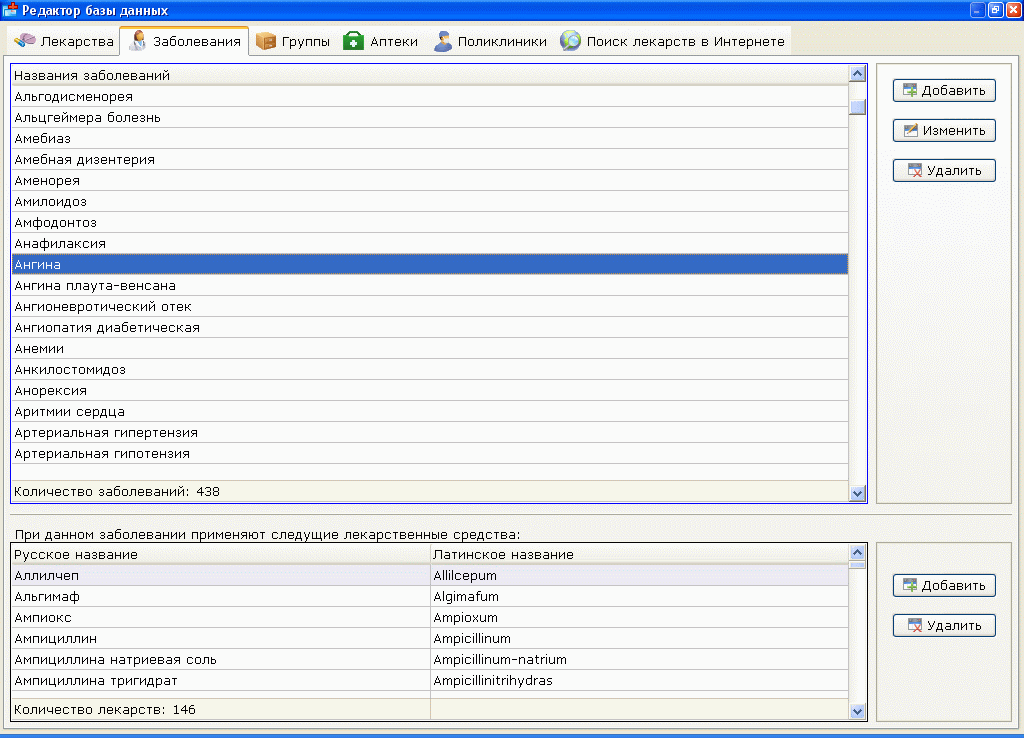
Task: Select the Амебиаз row
Action: coord(430,138)
